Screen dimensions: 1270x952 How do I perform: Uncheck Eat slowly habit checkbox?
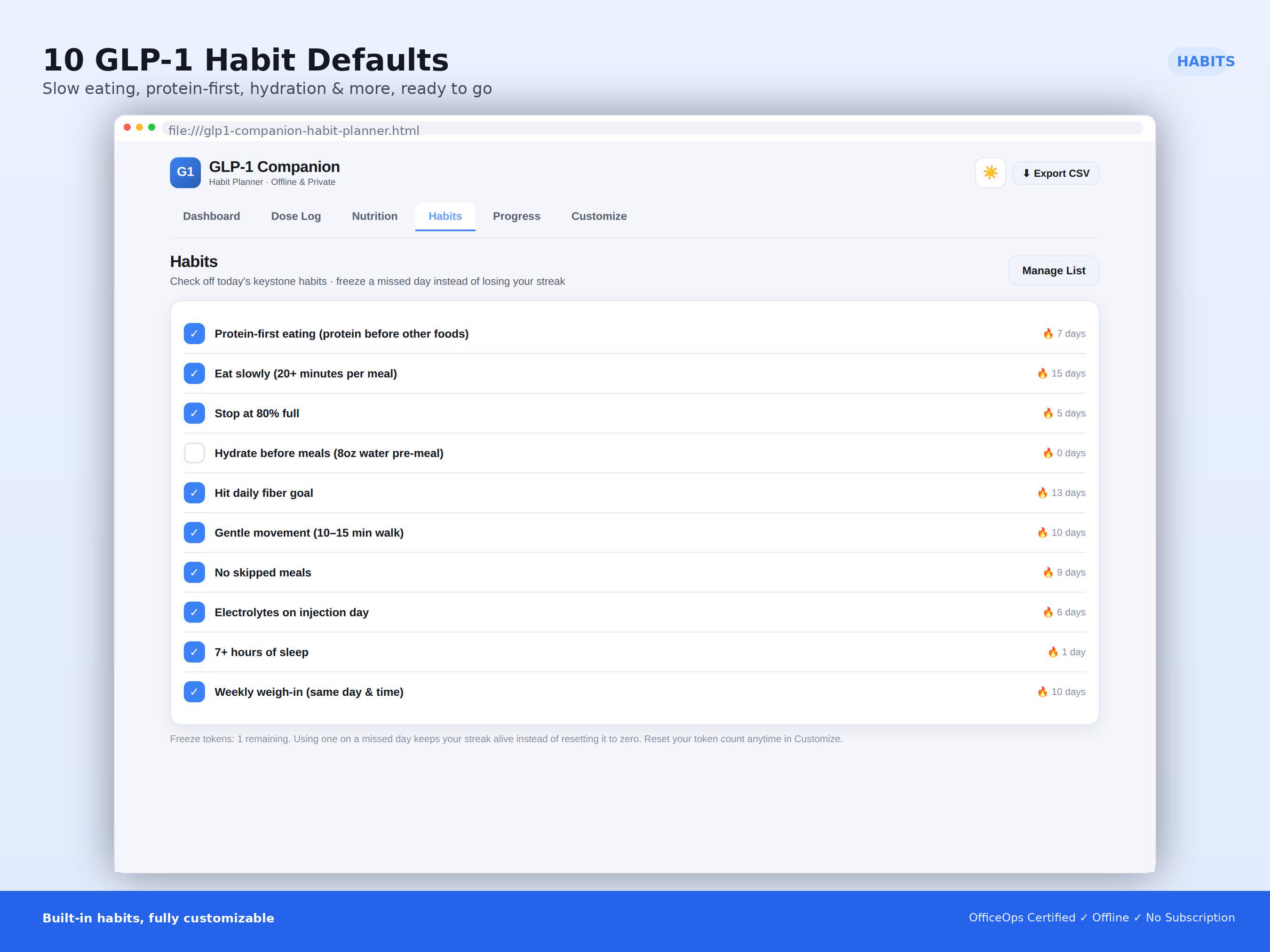[x=194, y=374]
